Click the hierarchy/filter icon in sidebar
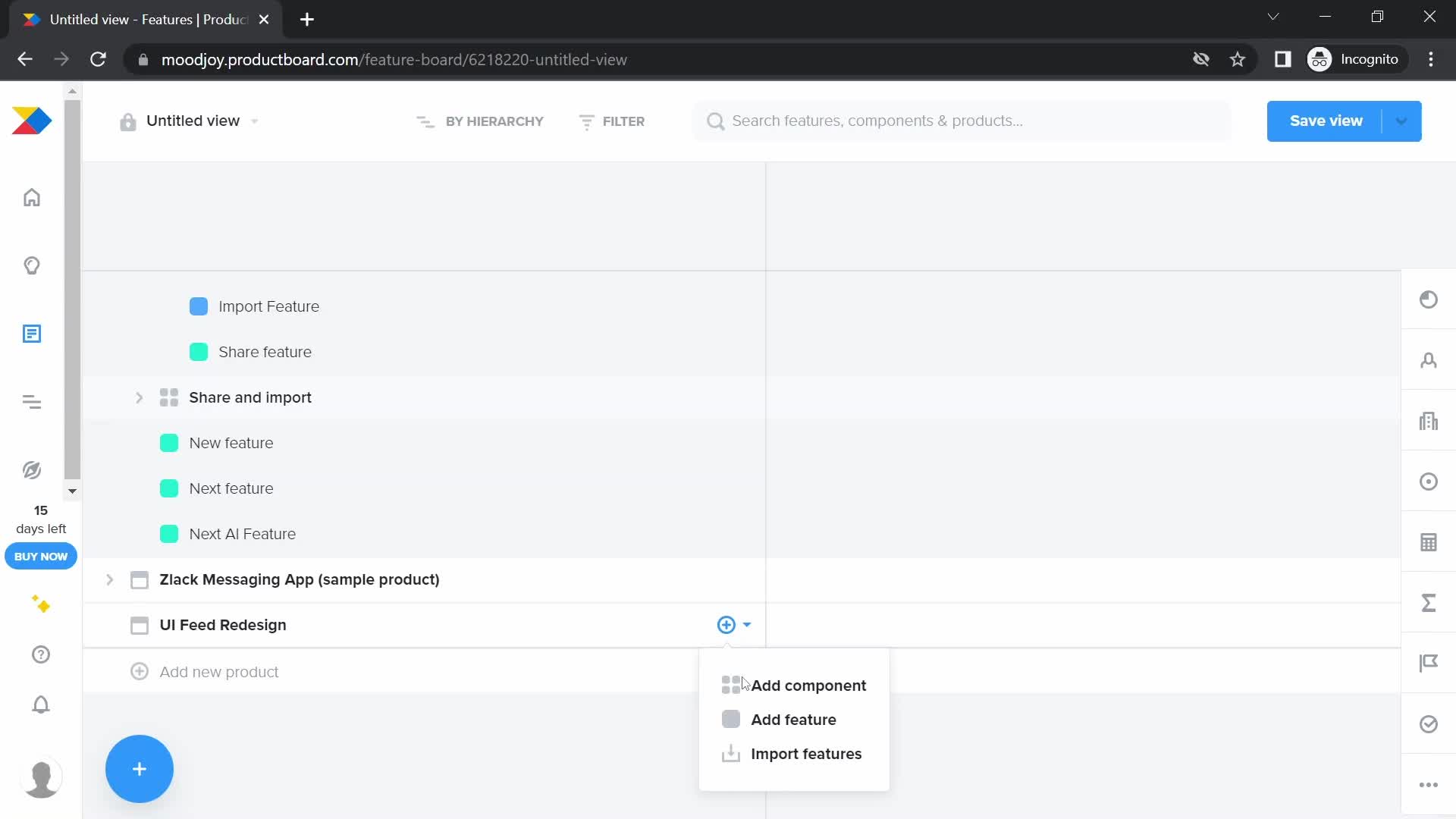The height and width of the screenshot is (819, 1456). 32,402
